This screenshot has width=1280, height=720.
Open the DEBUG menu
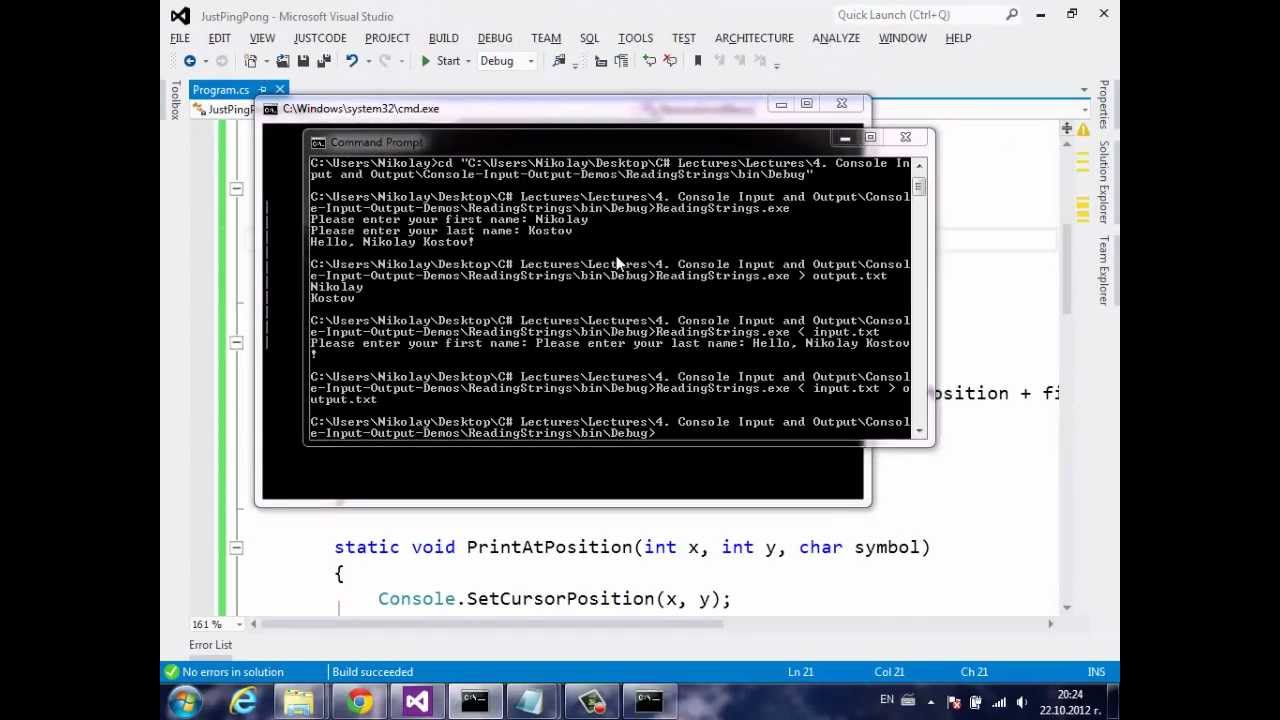pos(495,38)
